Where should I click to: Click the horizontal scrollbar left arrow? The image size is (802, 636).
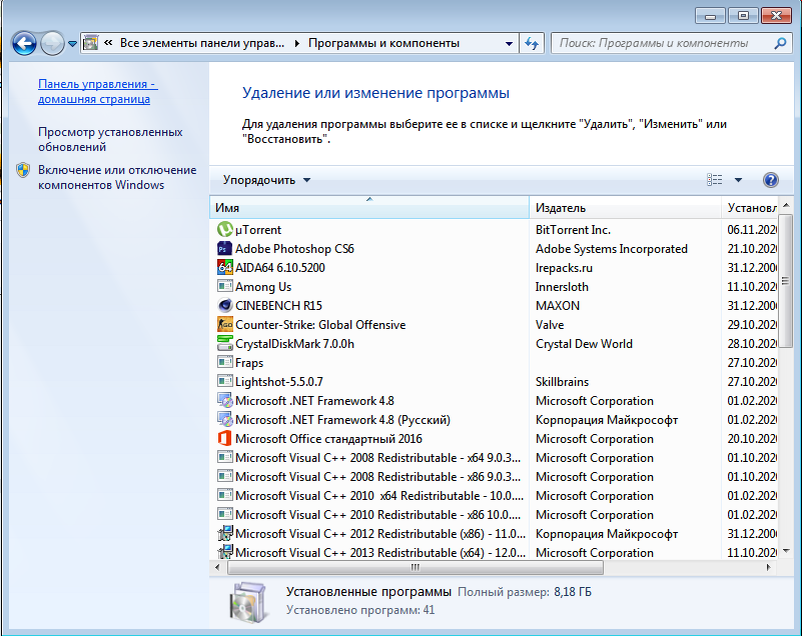[x=217, y=567]
